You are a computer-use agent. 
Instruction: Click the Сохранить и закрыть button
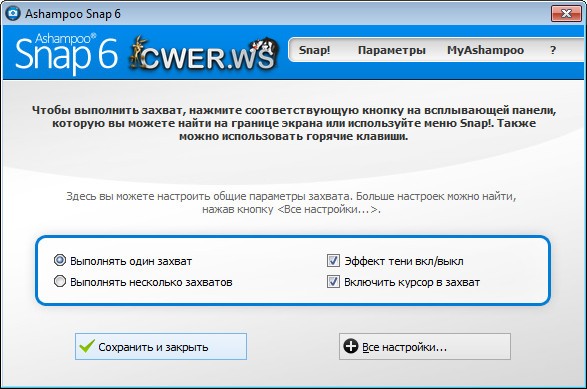161,347
